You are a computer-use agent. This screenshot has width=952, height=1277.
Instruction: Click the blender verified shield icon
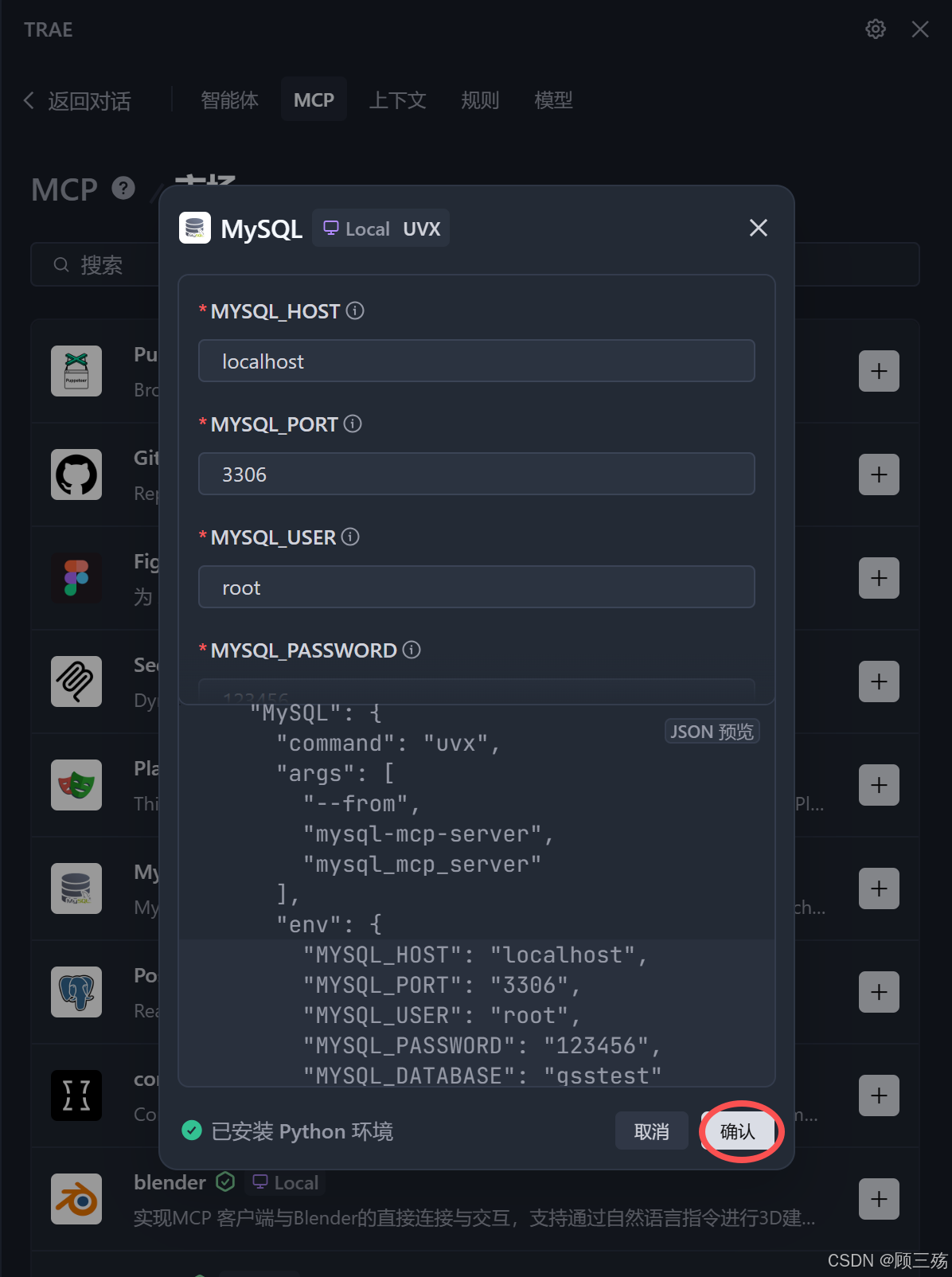[x=225, y=1182]
